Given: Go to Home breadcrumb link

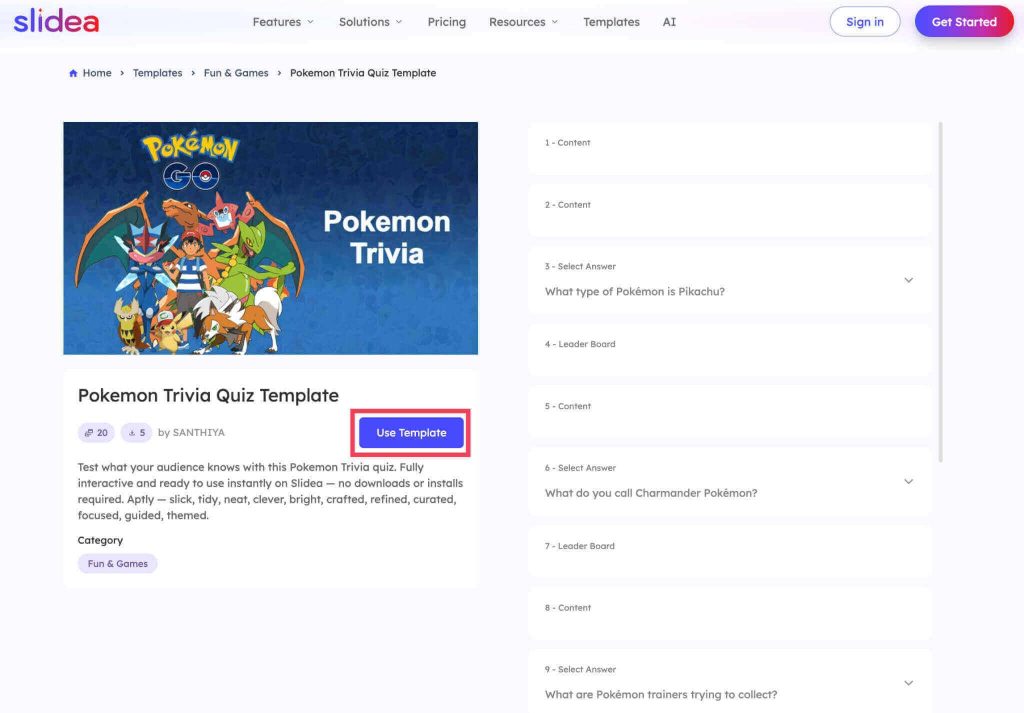Looking at the screenshot, I should 97,73.
